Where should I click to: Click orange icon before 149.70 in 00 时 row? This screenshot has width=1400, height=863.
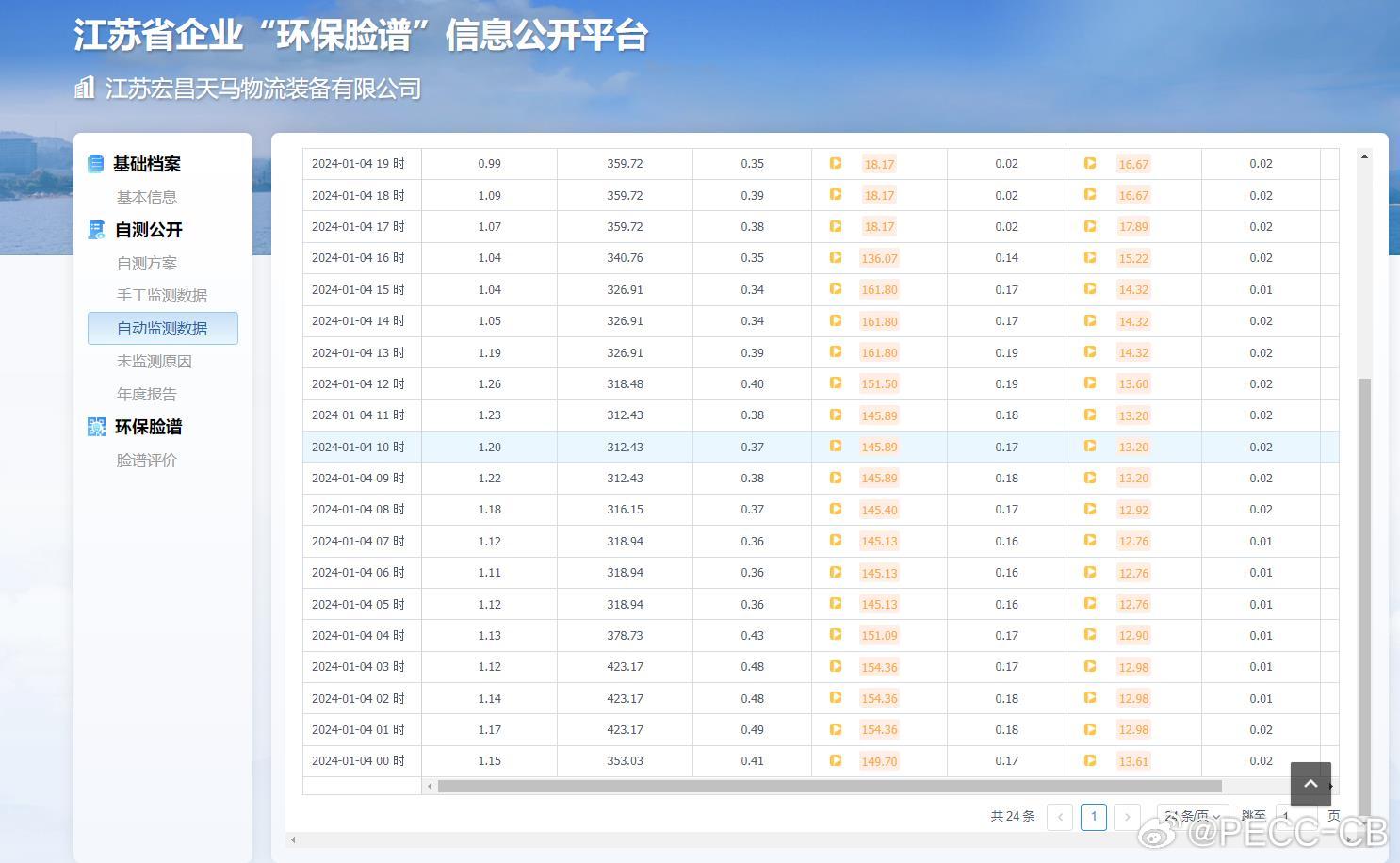[x=836, y=760]
